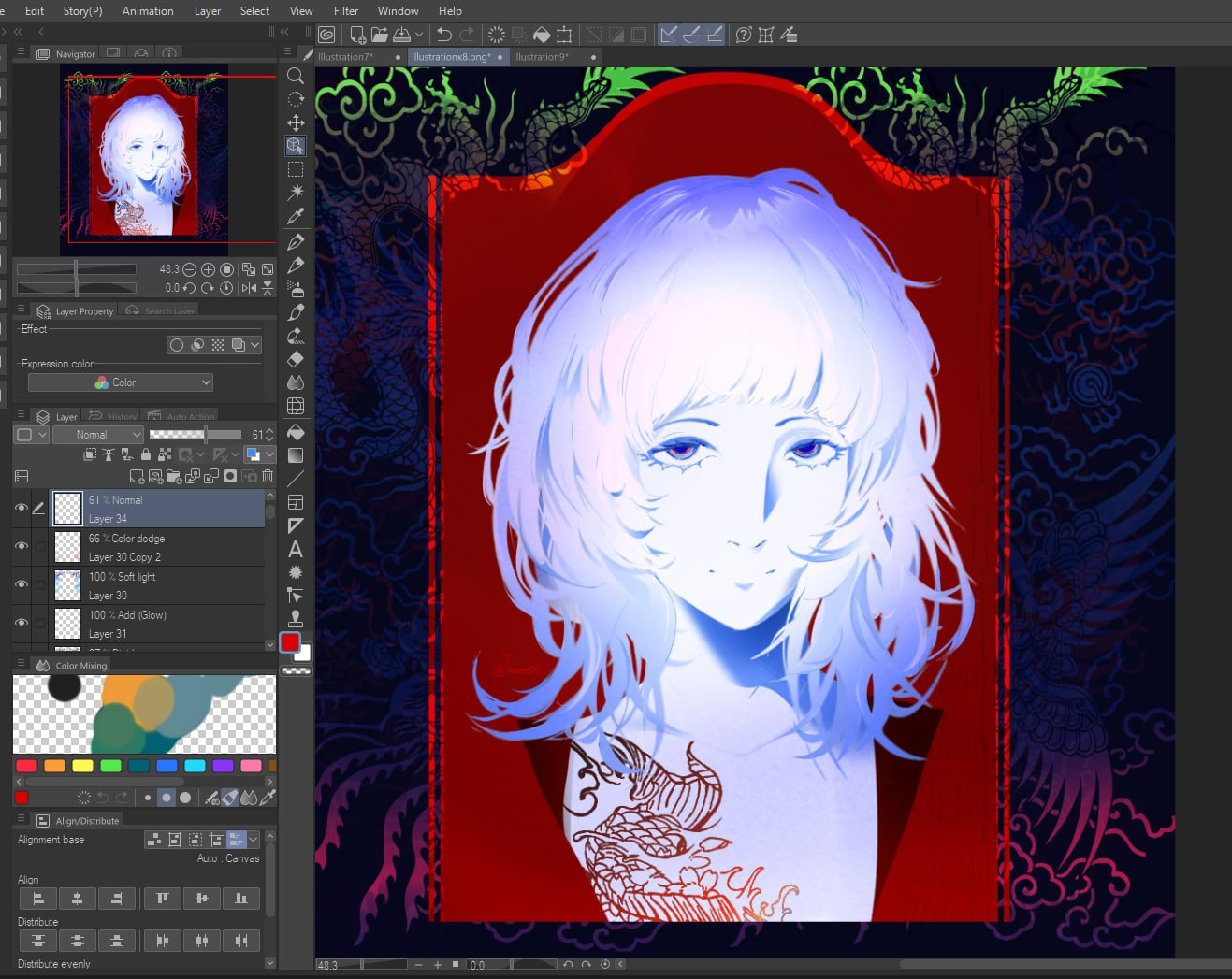
Task: Hide the Soft light Layer 30
Action: coord(21,584)
